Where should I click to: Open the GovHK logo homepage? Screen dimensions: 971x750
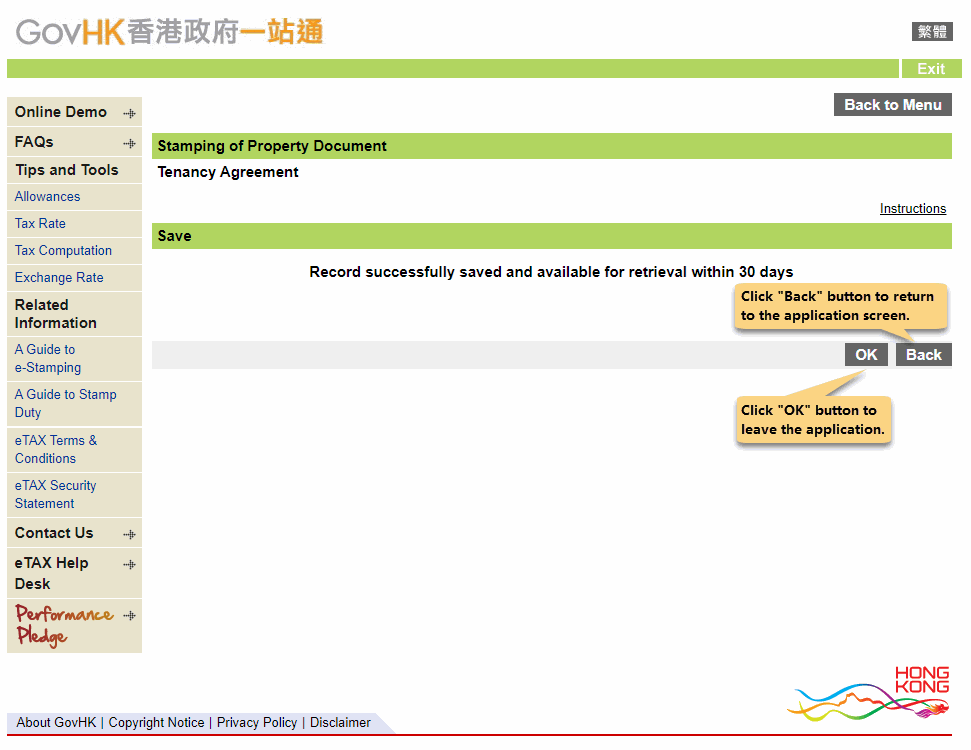click(x=169, y=32)
